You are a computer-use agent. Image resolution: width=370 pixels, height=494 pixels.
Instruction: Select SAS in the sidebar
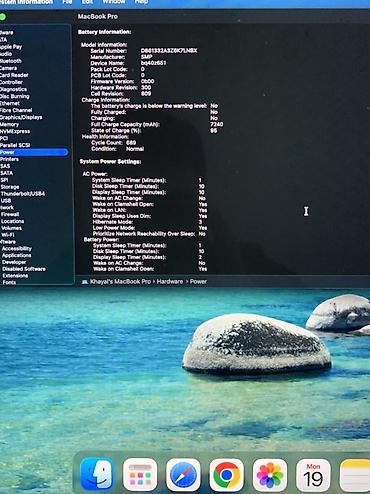pos(5,166)
